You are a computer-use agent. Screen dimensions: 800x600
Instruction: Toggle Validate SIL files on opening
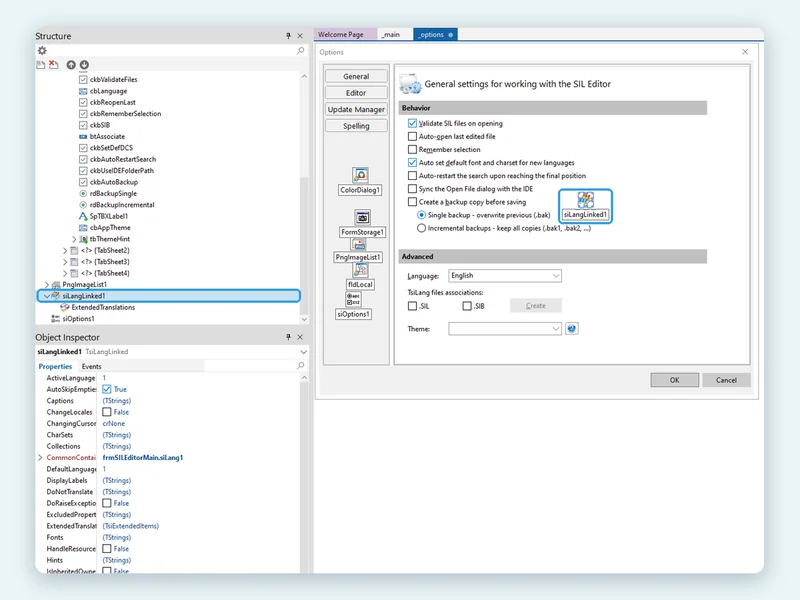pos(412,123)
